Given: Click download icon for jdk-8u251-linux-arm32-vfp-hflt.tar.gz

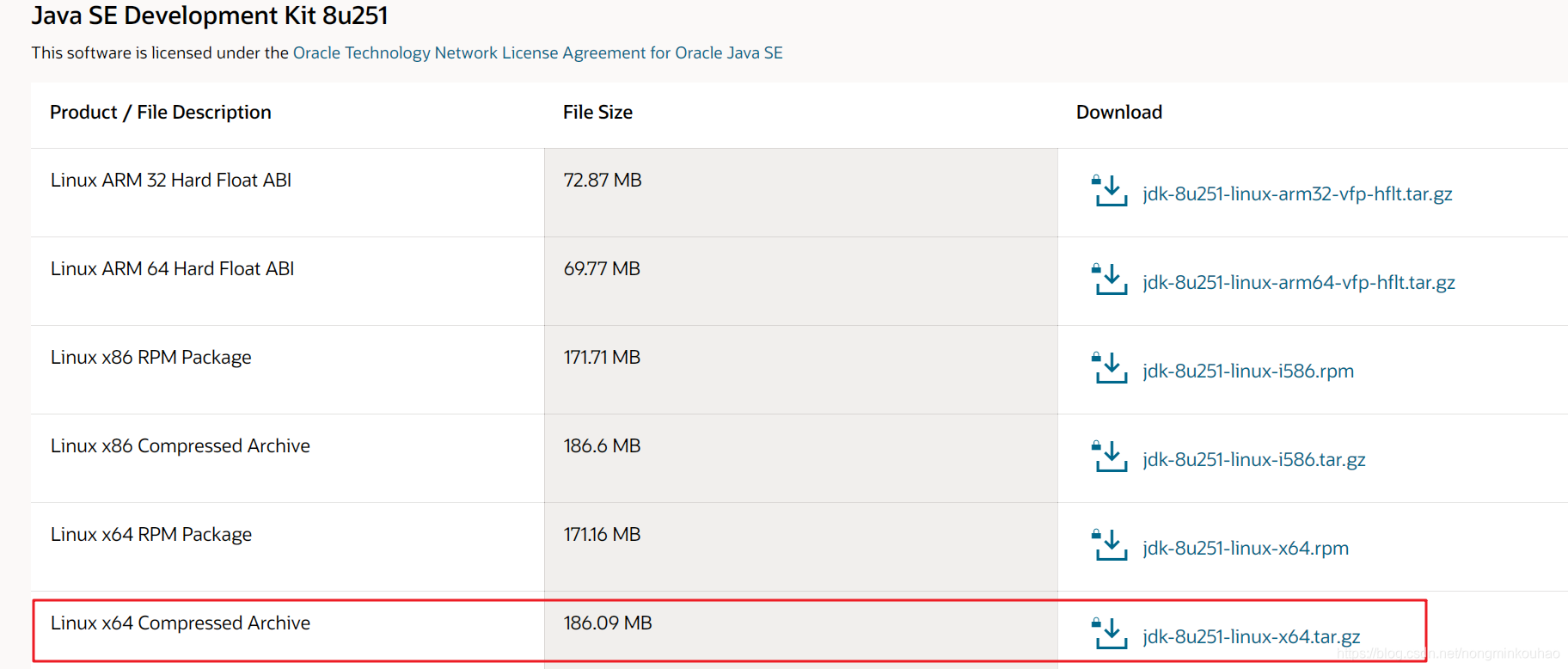Looking at the screenshot, I should coord(1110,191).
